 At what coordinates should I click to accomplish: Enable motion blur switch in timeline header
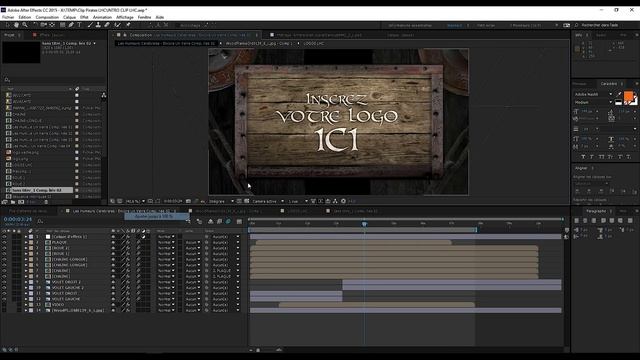(x=228, y=221)
